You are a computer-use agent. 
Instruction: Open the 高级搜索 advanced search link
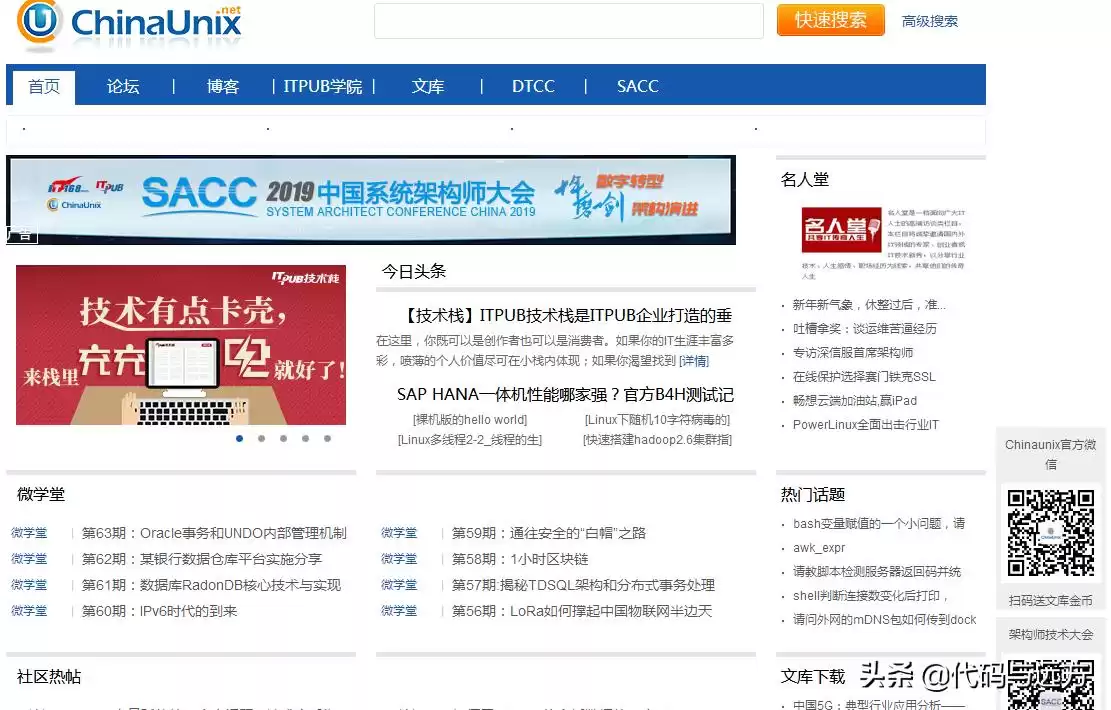pos(928,20)
